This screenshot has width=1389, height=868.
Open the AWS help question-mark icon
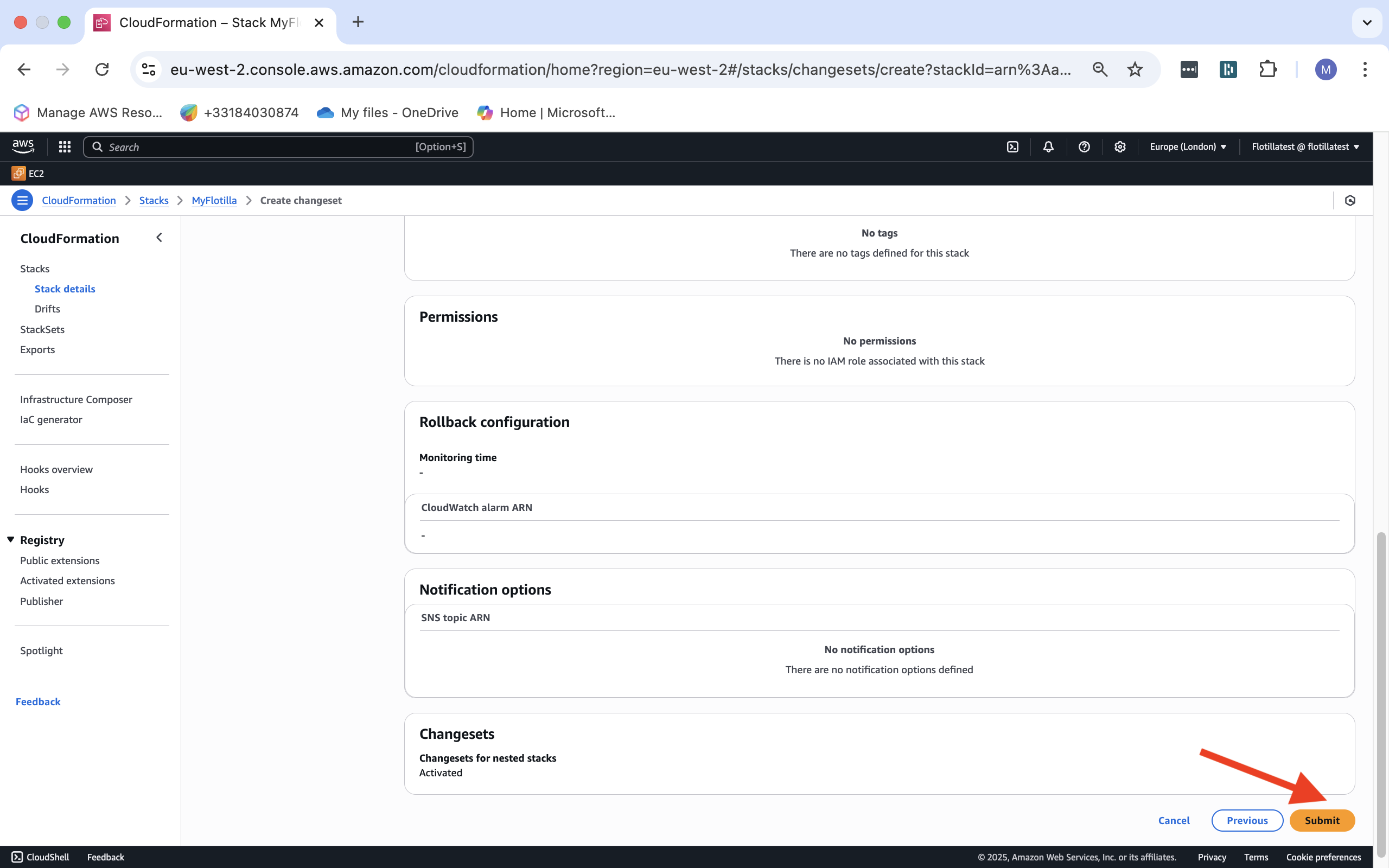1084,147
